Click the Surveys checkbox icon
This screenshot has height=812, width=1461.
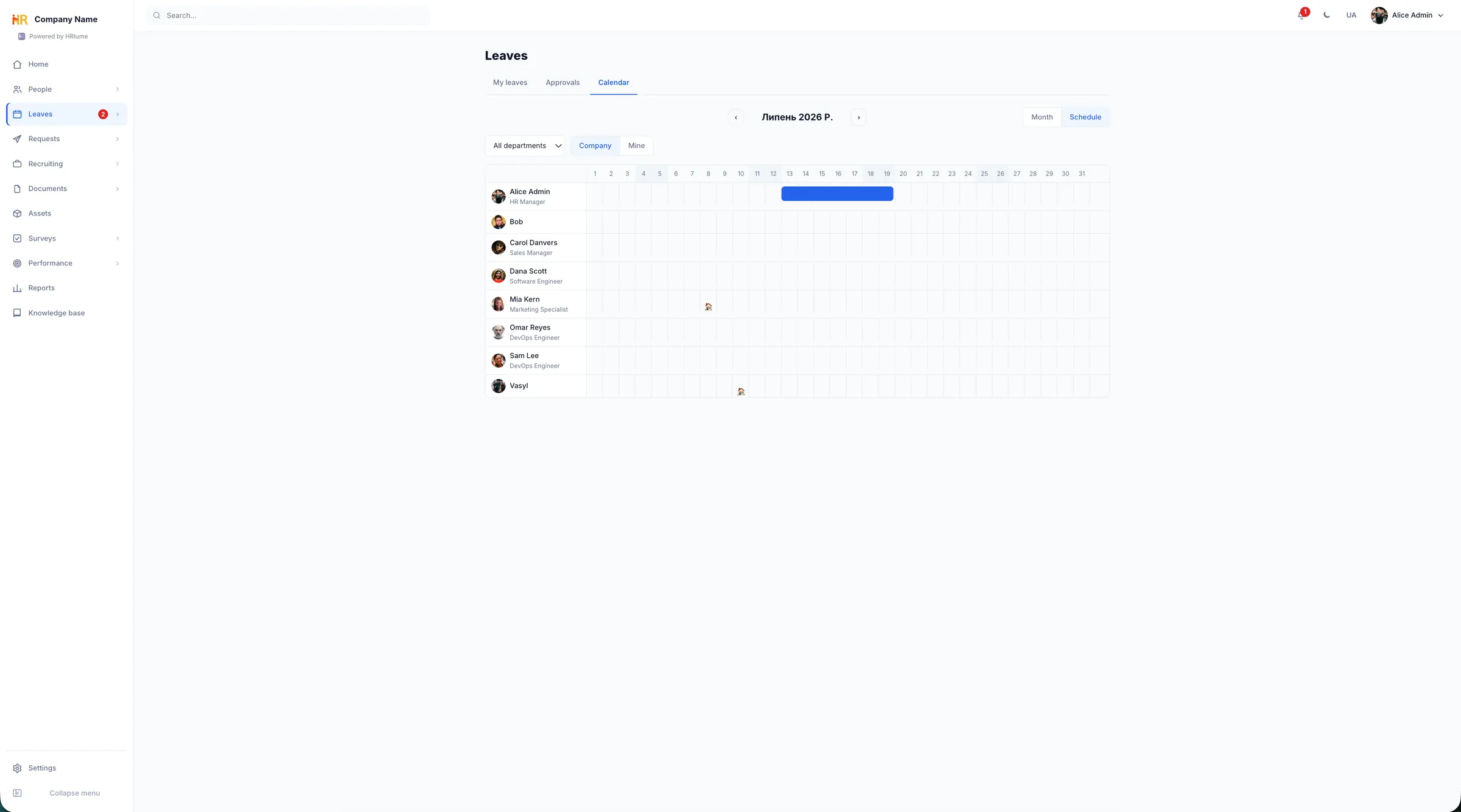click(x=17, y=239)
